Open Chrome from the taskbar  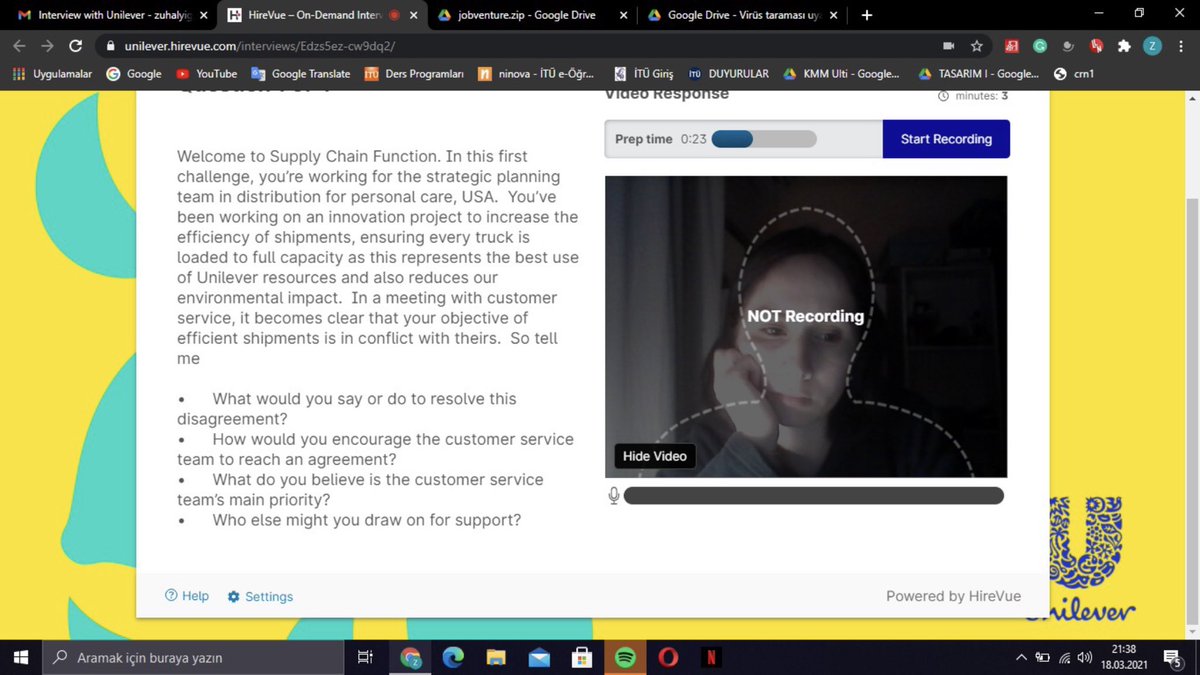click(x=410, y=657)
